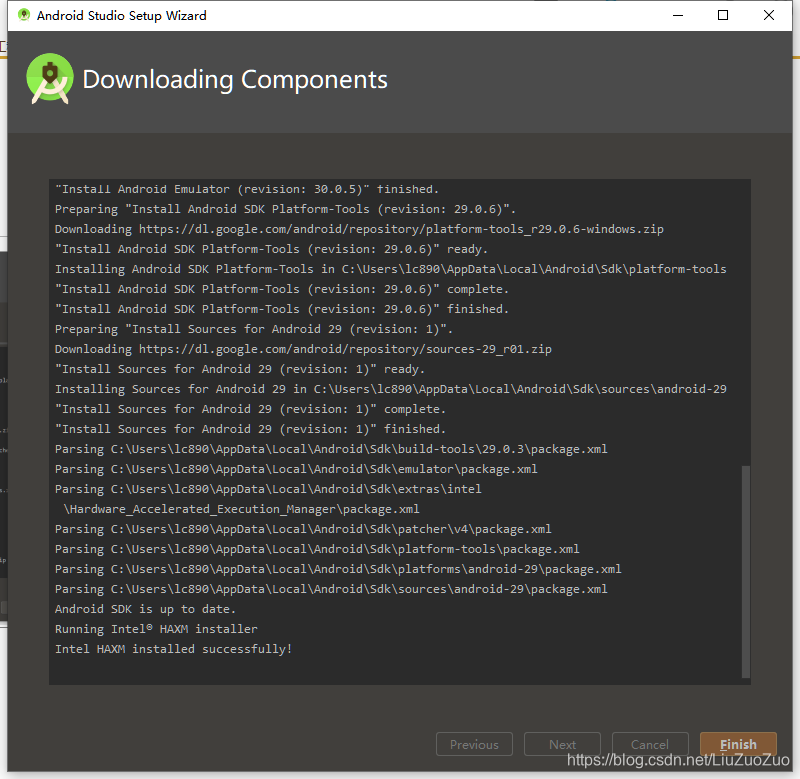The width and height of the screenshot is (800, 779).
Task: Maximize the Setup Wizard window
Action: coord(722,15)
